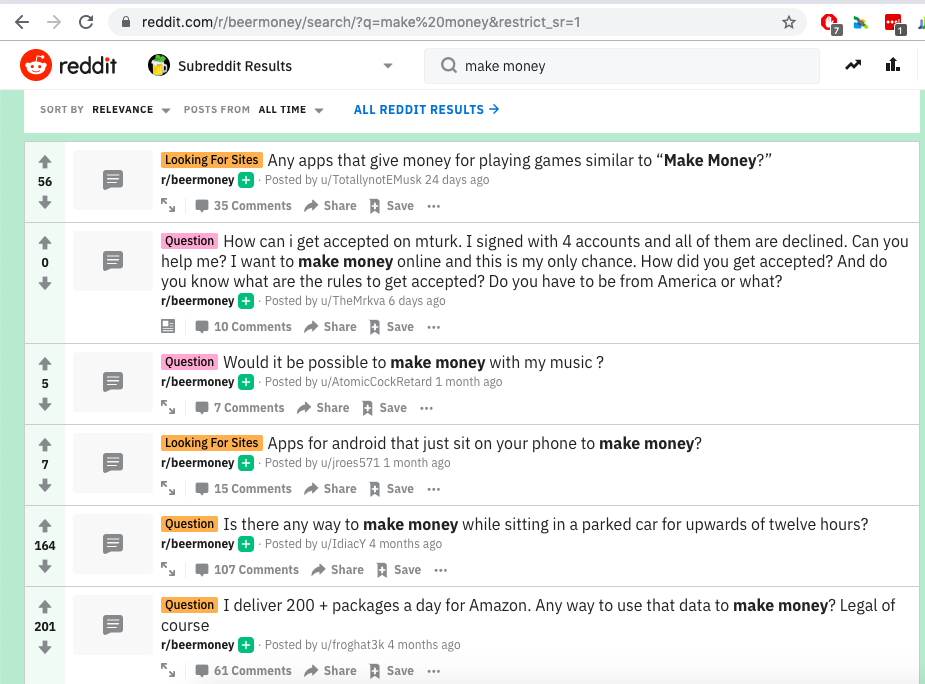
Task: Open the Sort By Relevance dropdown
Action: point(131,110)
